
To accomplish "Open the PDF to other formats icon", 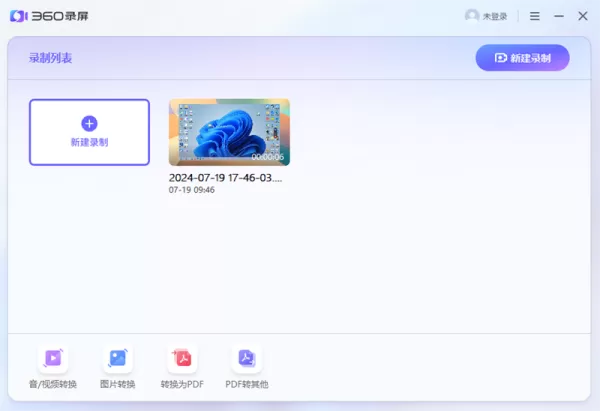I will 247,358.
